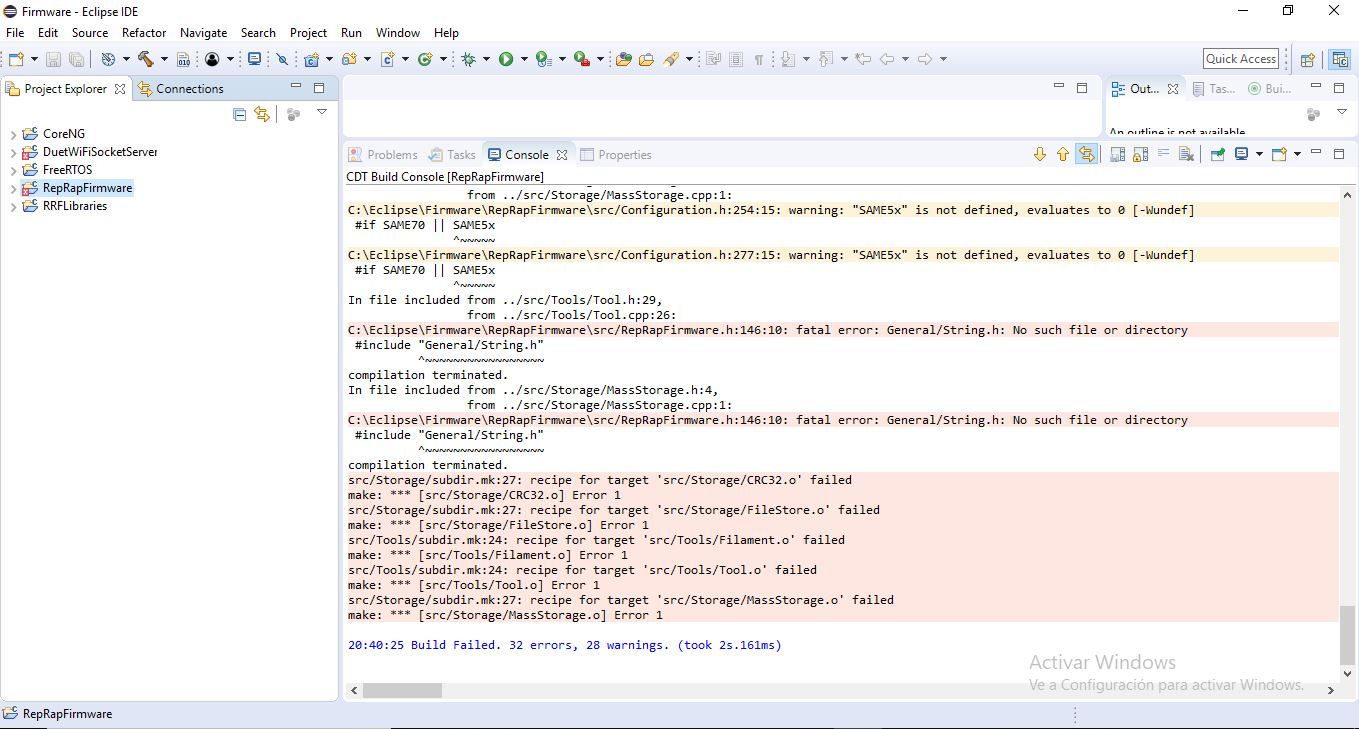Click 'make: *** [src/Tools/Tool.o] Error 1' line
The height and width of the screenshot is (729, 1359).
tap(473, 585)
